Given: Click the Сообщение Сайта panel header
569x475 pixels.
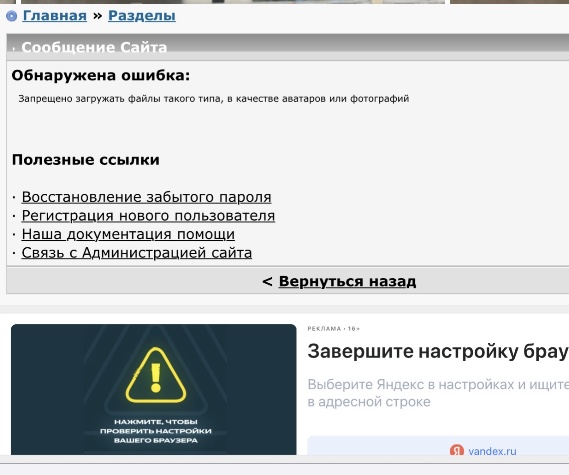Looking at the screenshot, I should pyautogui.click(x=287, y=47).
